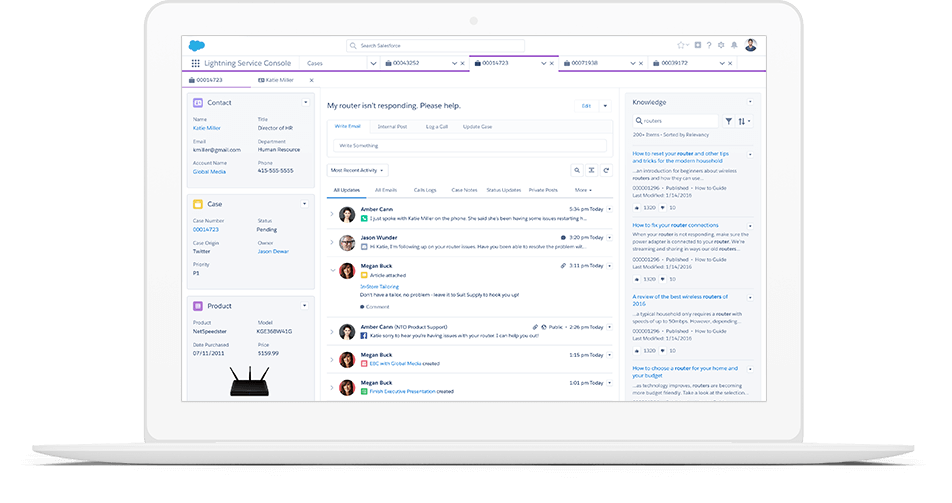Click the thumbs up on the first Knowledge article
The height and width of the screenshot is (503, 952).
click(x=637, y=208)
